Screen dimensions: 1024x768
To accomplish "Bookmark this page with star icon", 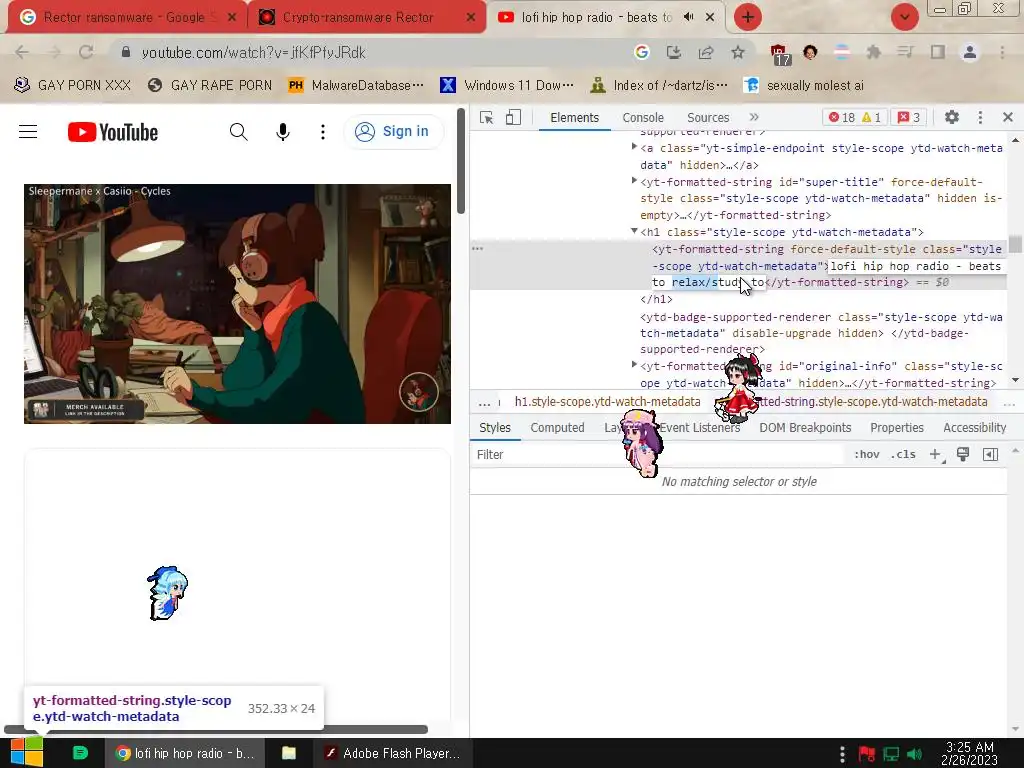I will click(737, 52).
